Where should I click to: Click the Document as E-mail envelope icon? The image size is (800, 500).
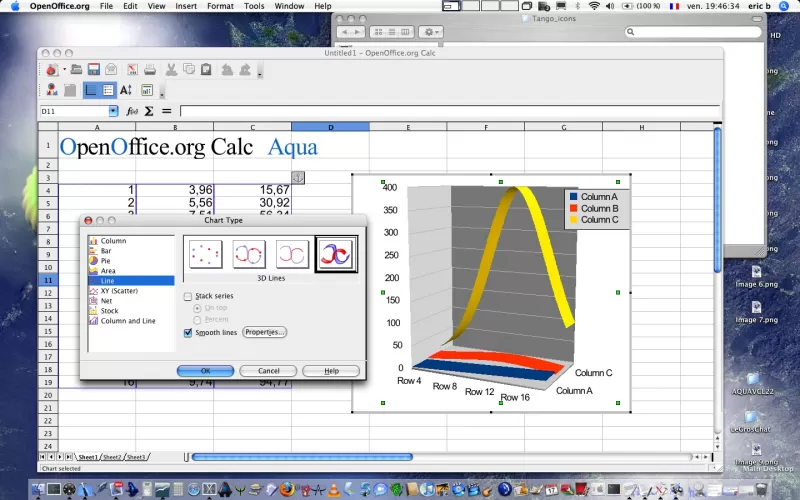[x=111, y=69]
